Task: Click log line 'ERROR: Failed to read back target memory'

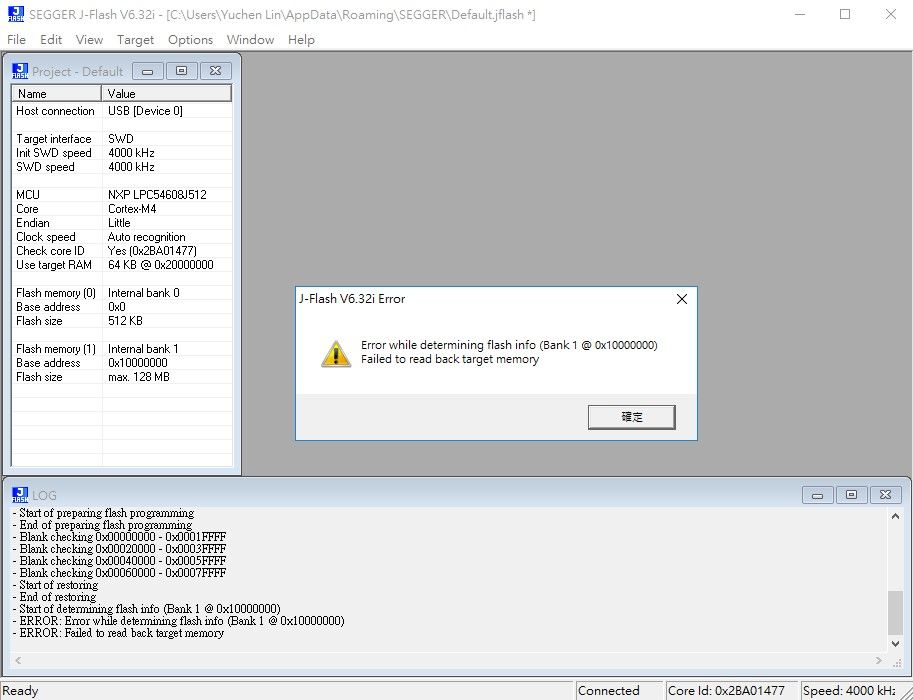Action: (118, 632)
